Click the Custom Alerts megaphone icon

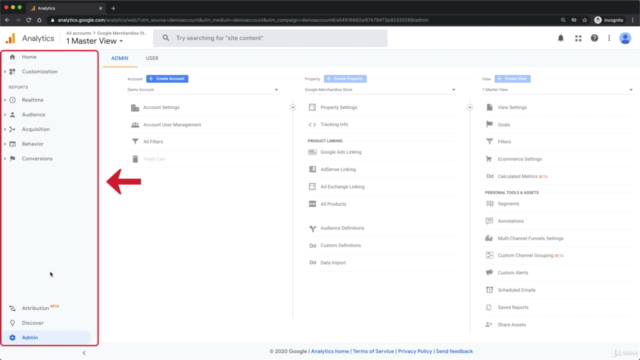coord(489,272)
